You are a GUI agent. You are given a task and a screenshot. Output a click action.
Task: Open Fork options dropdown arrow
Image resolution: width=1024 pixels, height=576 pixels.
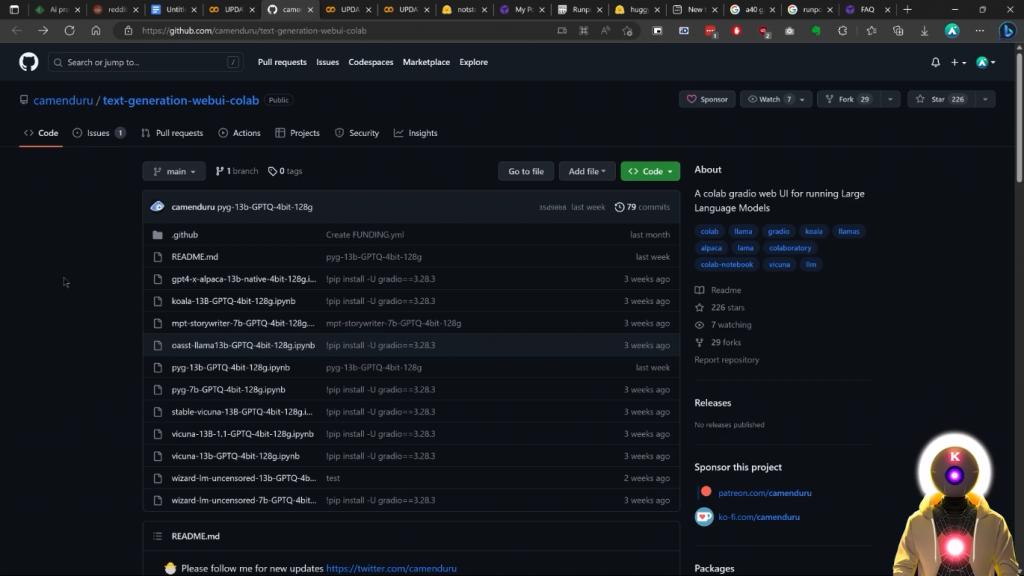[x=889, y=99]
